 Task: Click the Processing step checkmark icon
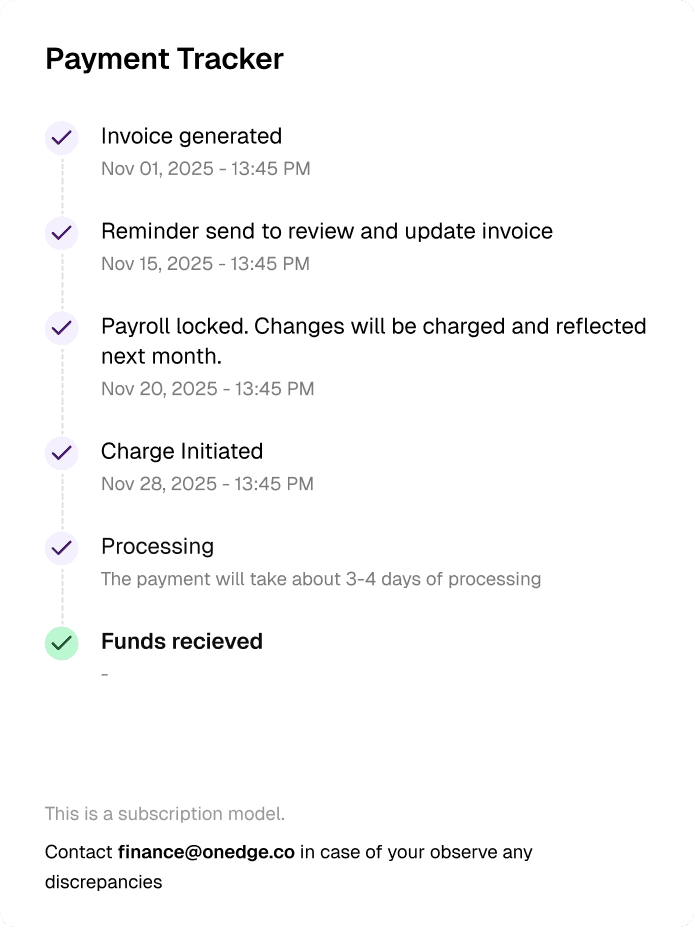point(62,548)
